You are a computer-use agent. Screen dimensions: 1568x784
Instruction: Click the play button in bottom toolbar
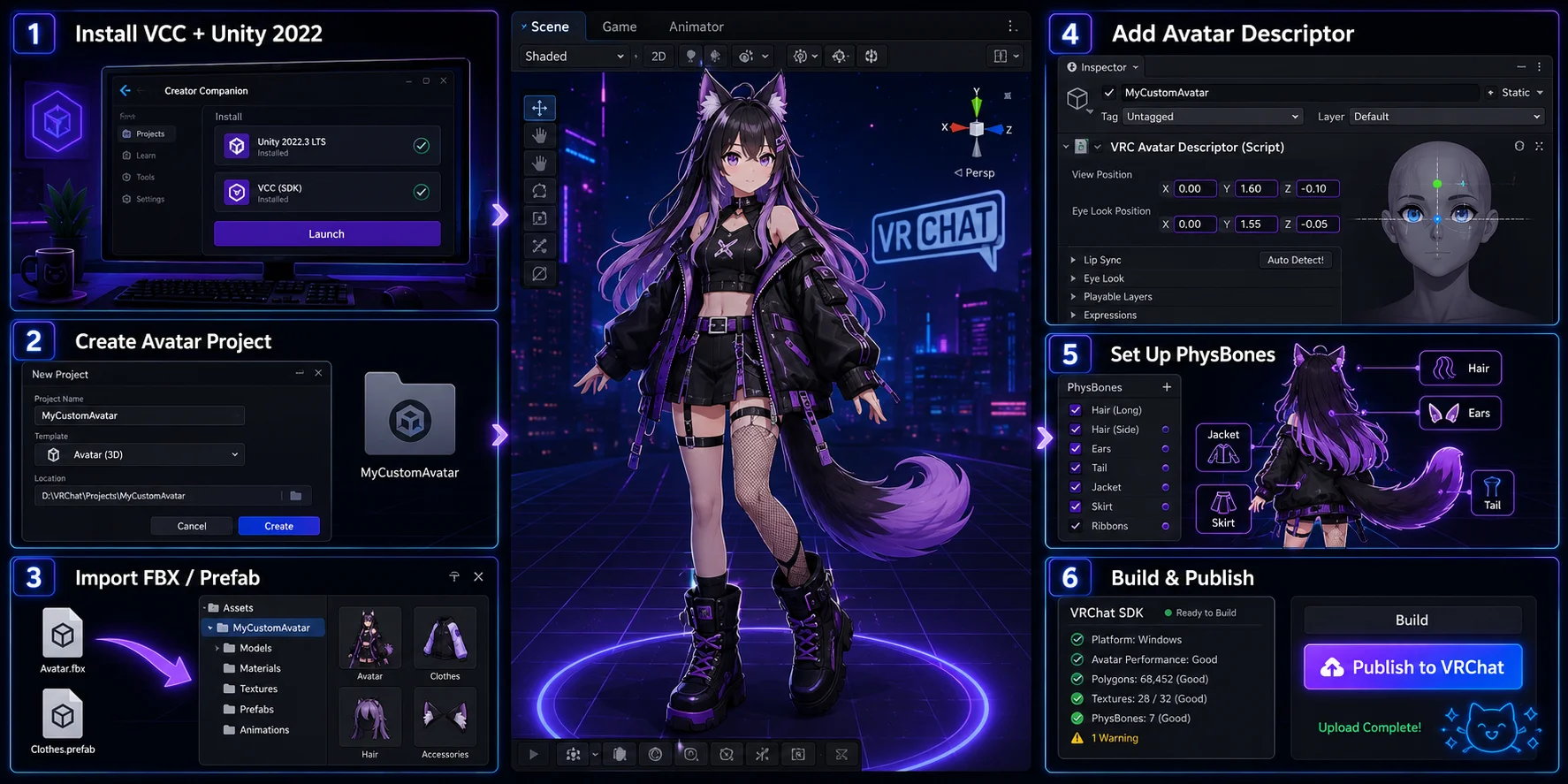(533, 754)
